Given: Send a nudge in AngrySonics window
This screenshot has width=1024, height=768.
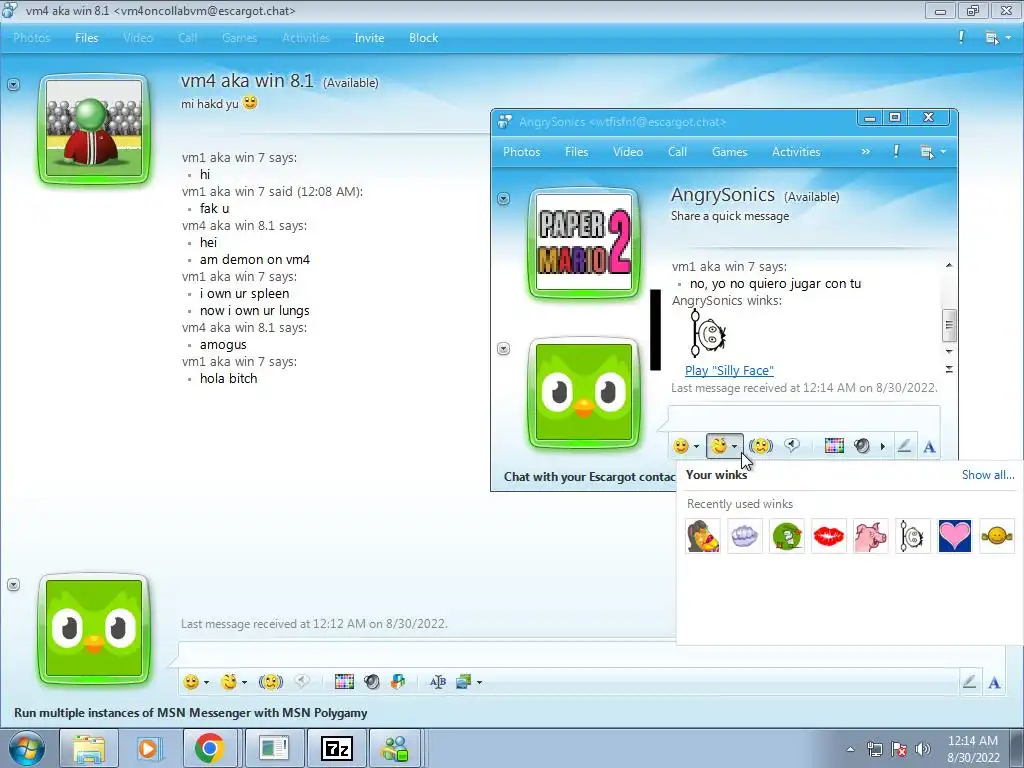Looking at the screenshot, I should point(761,446).
